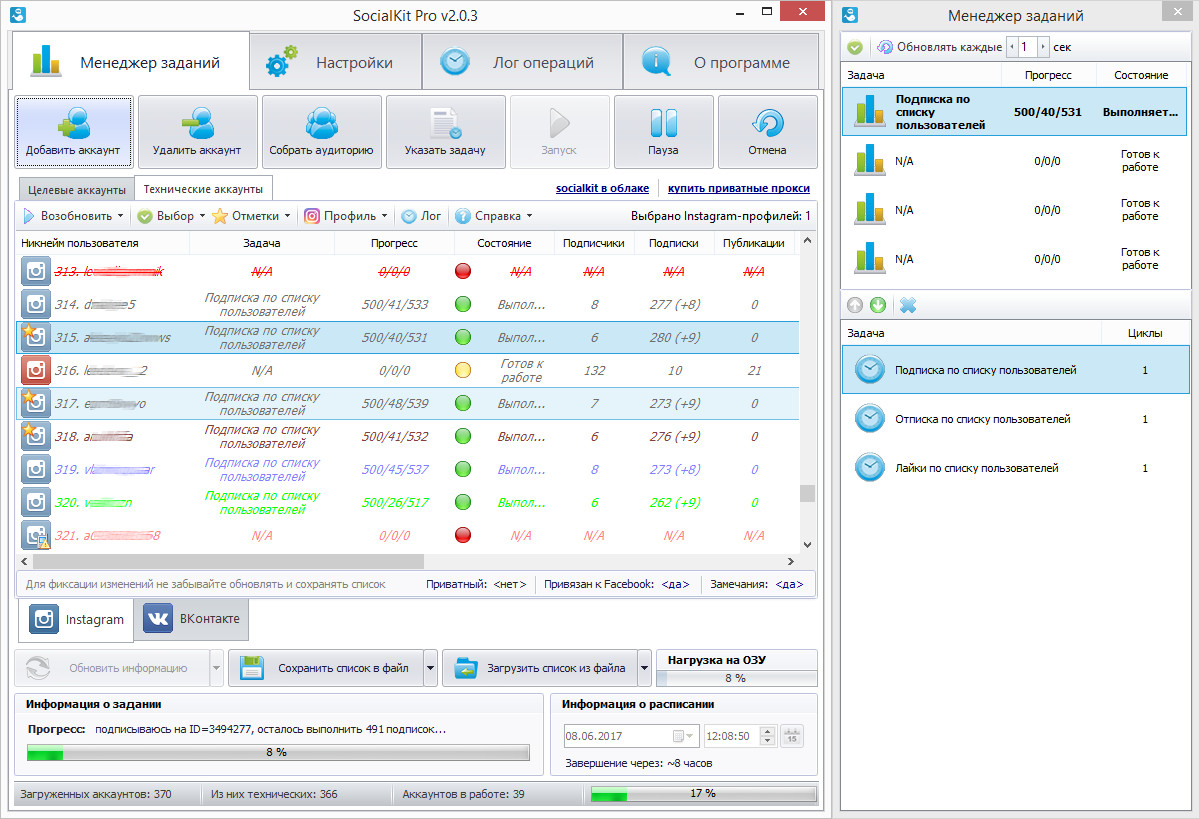Increase the schedule time with the up arrow
This screenshot has width=1200, height=819.
767,731
